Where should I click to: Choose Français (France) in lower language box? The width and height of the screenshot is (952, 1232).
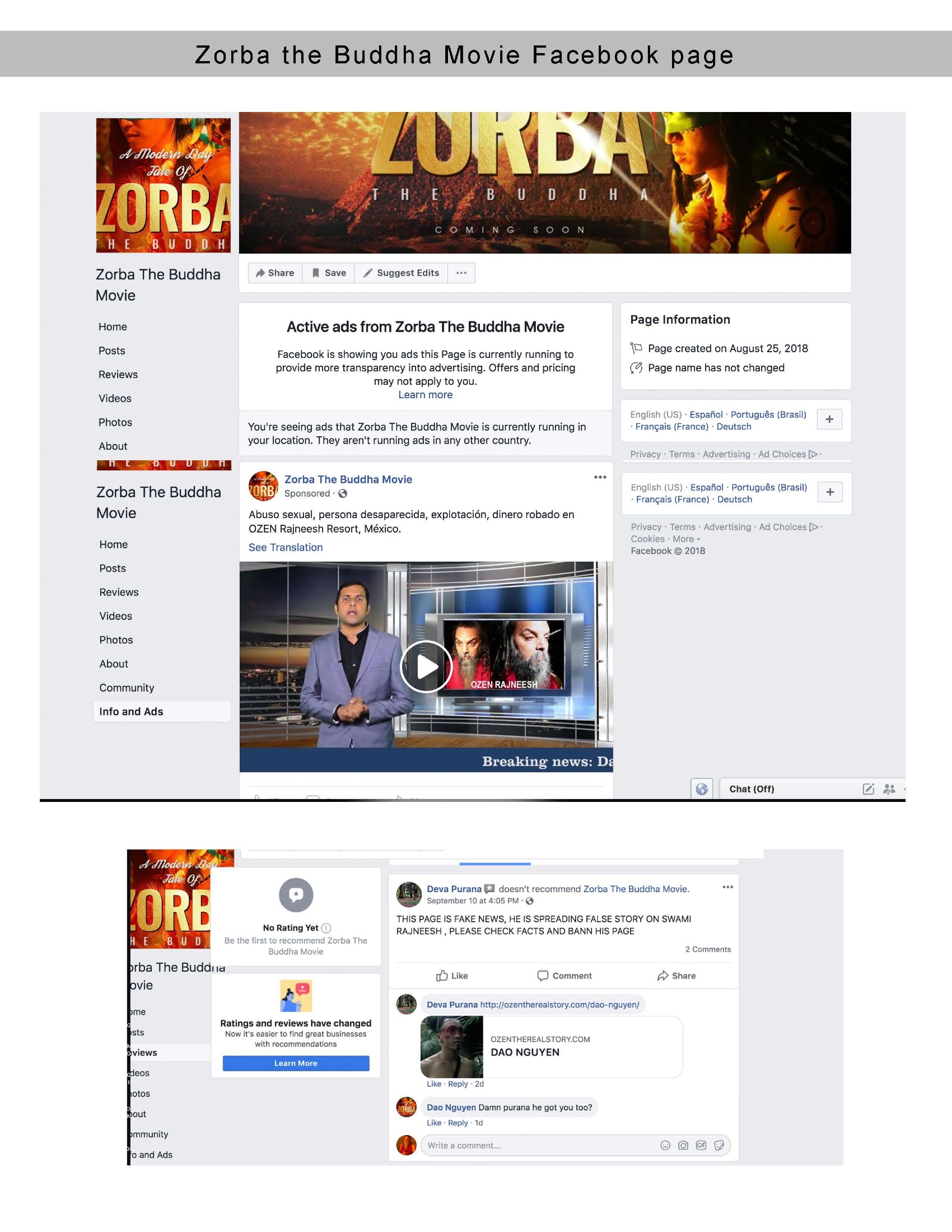(x=672, y=499)
